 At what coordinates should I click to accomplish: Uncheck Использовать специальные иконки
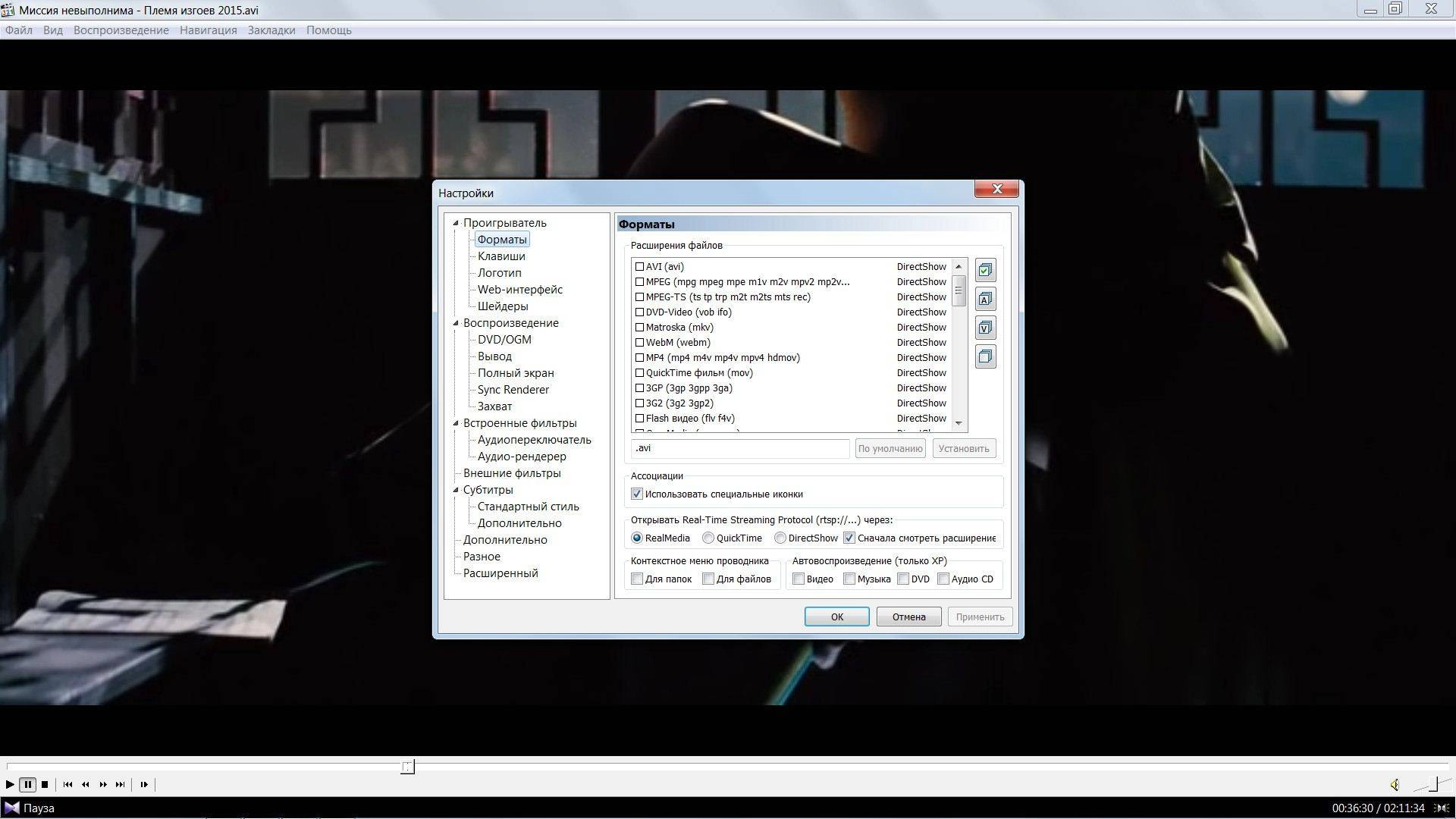[637, 494]
